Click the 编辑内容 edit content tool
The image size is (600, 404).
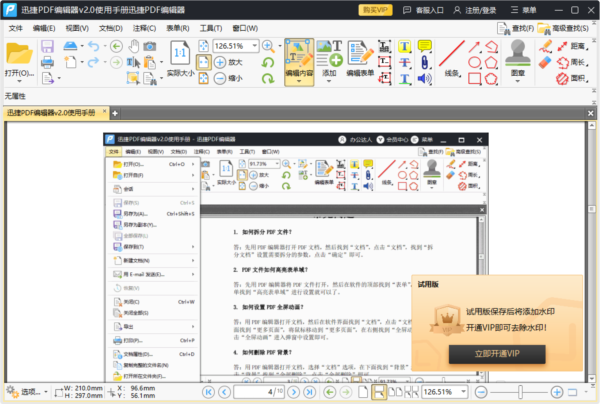[x=300, y=59]
